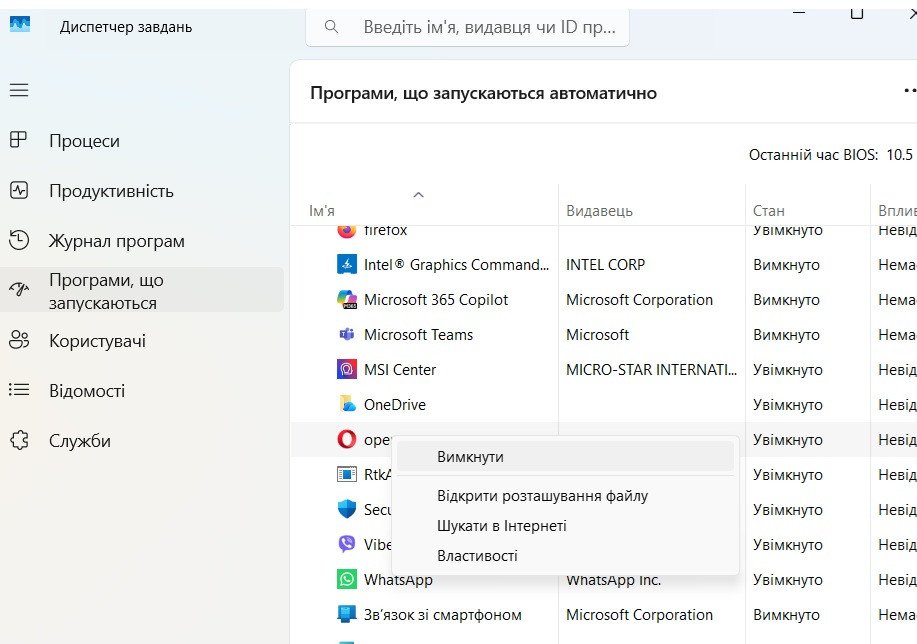Open the Процеси page icon
This screenshot has width=917, height=644.
point(19,140)
